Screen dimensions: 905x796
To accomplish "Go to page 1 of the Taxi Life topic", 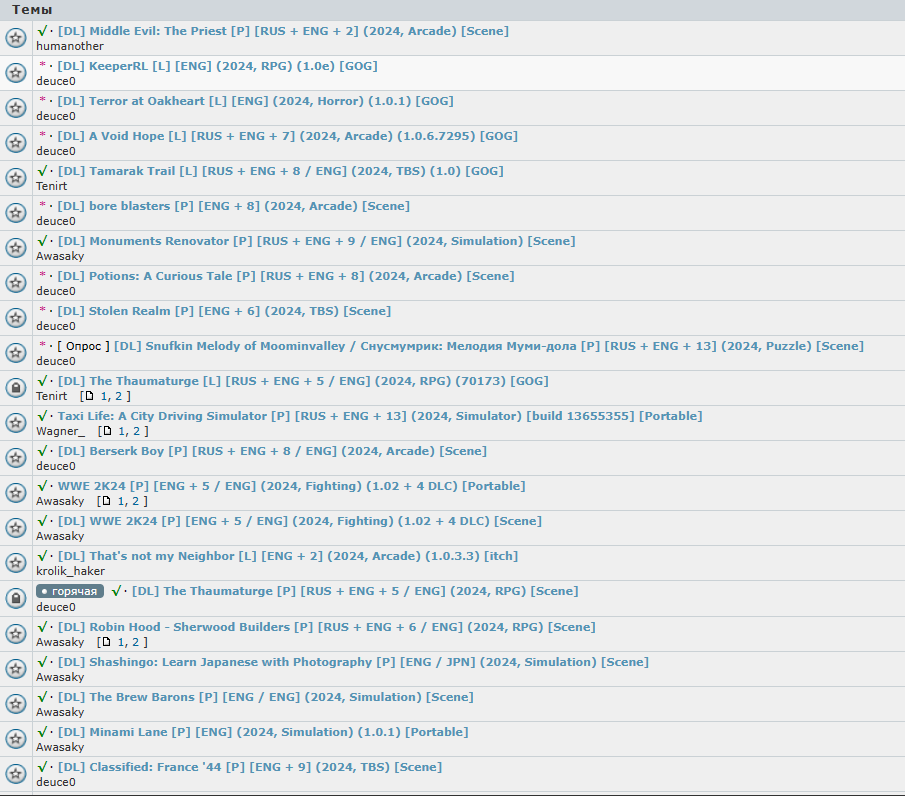I will [122, 431].
